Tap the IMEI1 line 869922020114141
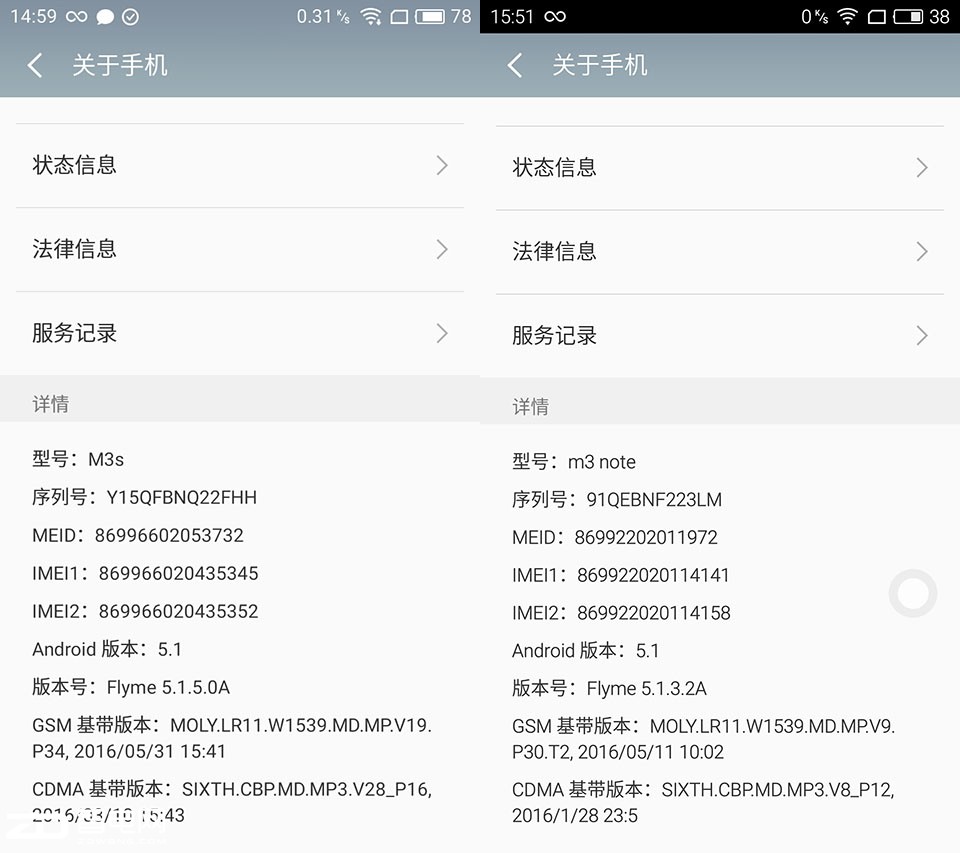This screenshot has width=960, height=853. click(x=621, y=576)
